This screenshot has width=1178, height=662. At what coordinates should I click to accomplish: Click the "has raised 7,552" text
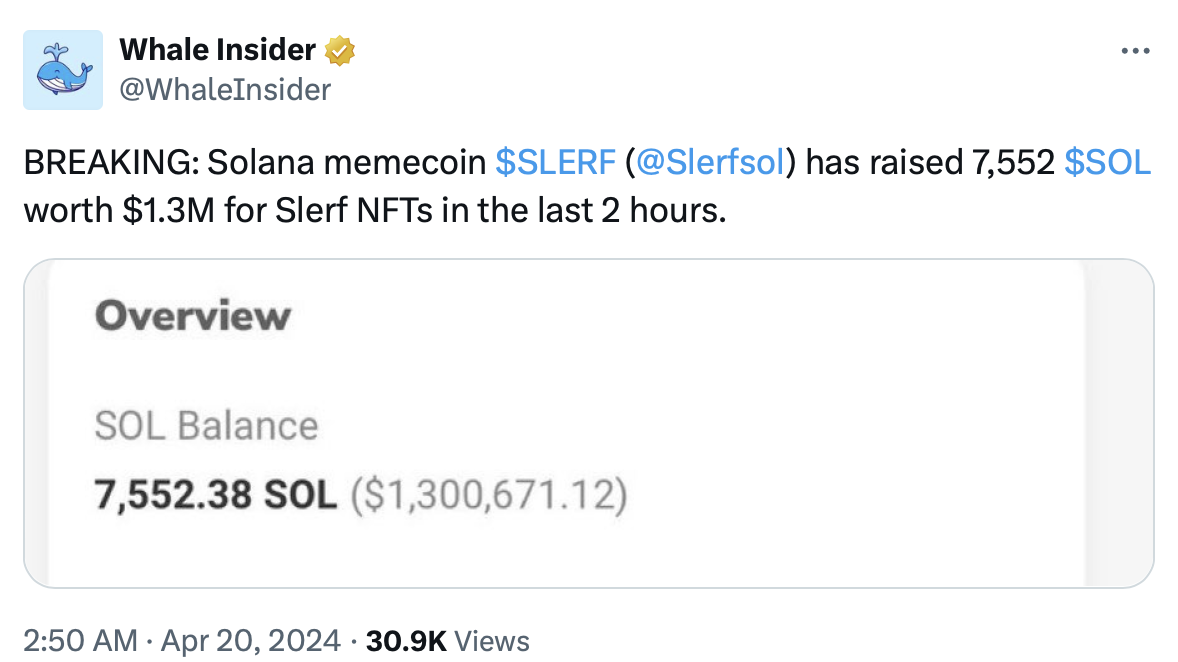930,163
